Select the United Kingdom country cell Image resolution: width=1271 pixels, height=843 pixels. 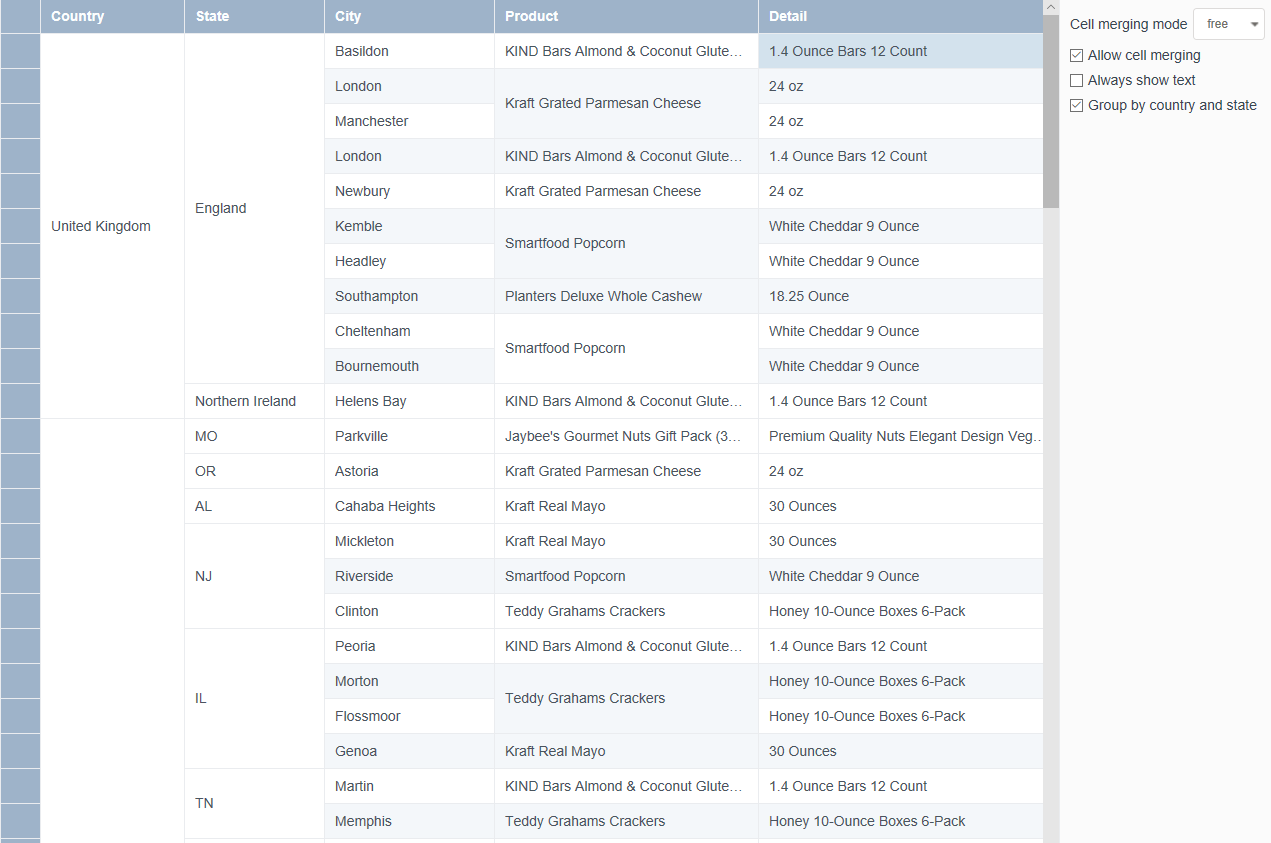112,226
